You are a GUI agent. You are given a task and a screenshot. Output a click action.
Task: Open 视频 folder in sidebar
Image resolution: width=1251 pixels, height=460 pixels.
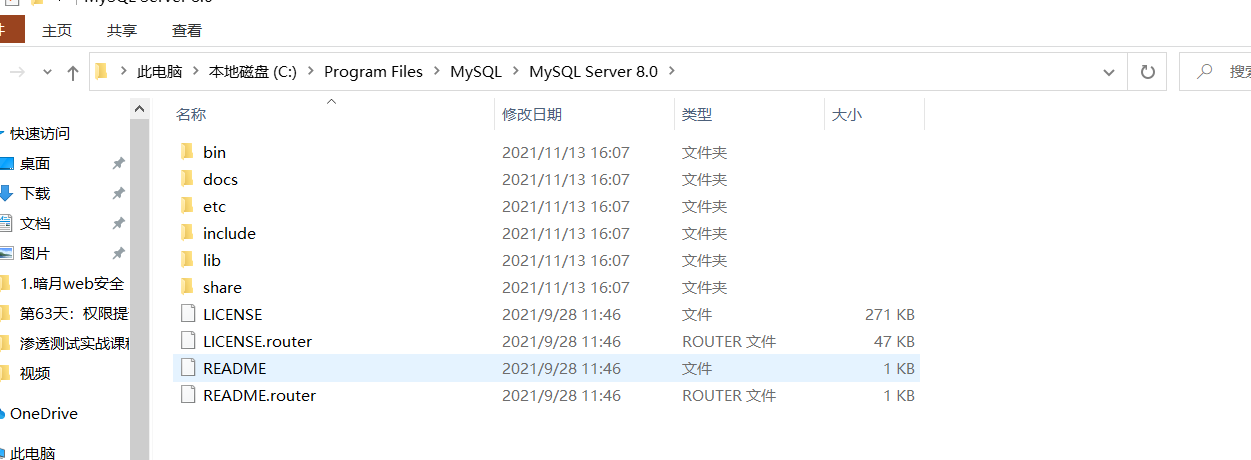35,373
